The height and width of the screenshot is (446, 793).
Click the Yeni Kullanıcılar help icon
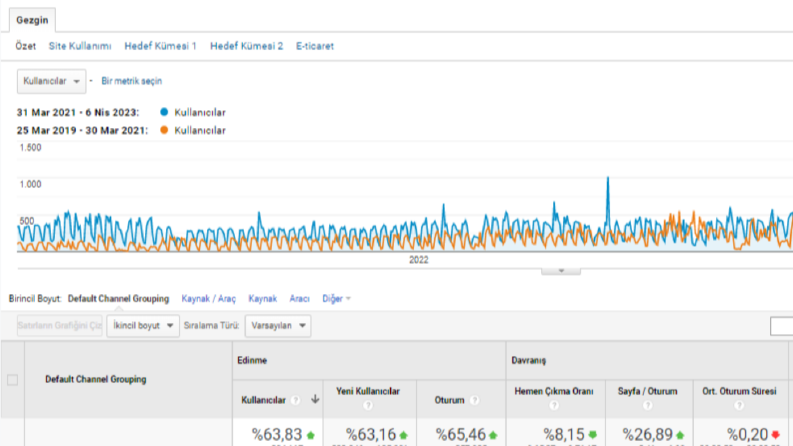pos(368,405)
